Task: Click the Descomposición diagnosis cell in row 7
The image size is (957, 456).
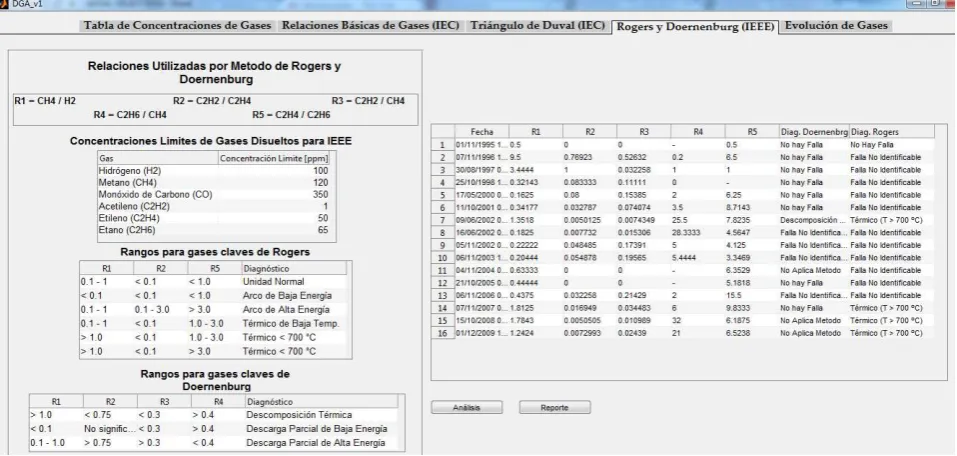Action: pos(814,220)
